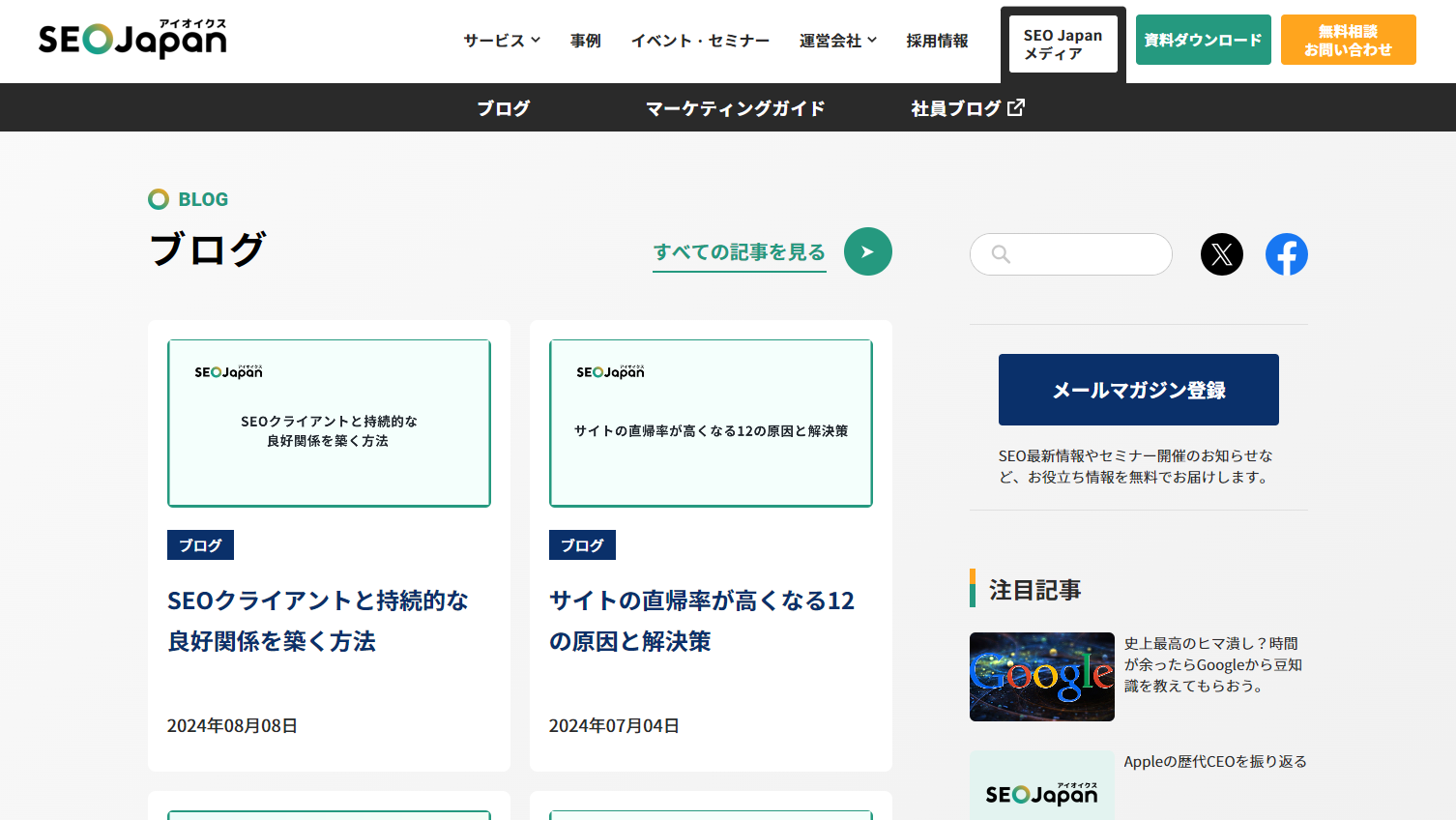Click the green BLOG label

203,199
